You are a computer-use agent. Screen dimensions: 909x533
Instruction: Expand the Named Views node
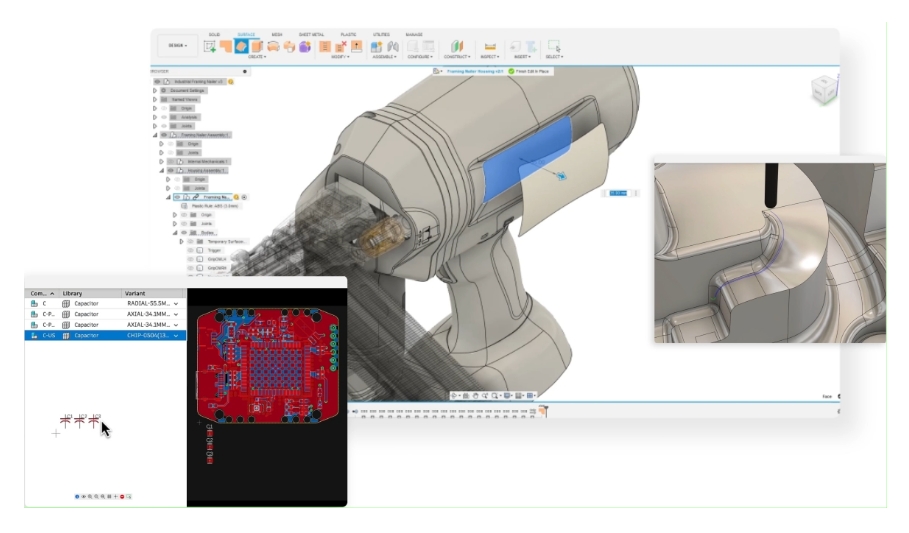[155, 99]
